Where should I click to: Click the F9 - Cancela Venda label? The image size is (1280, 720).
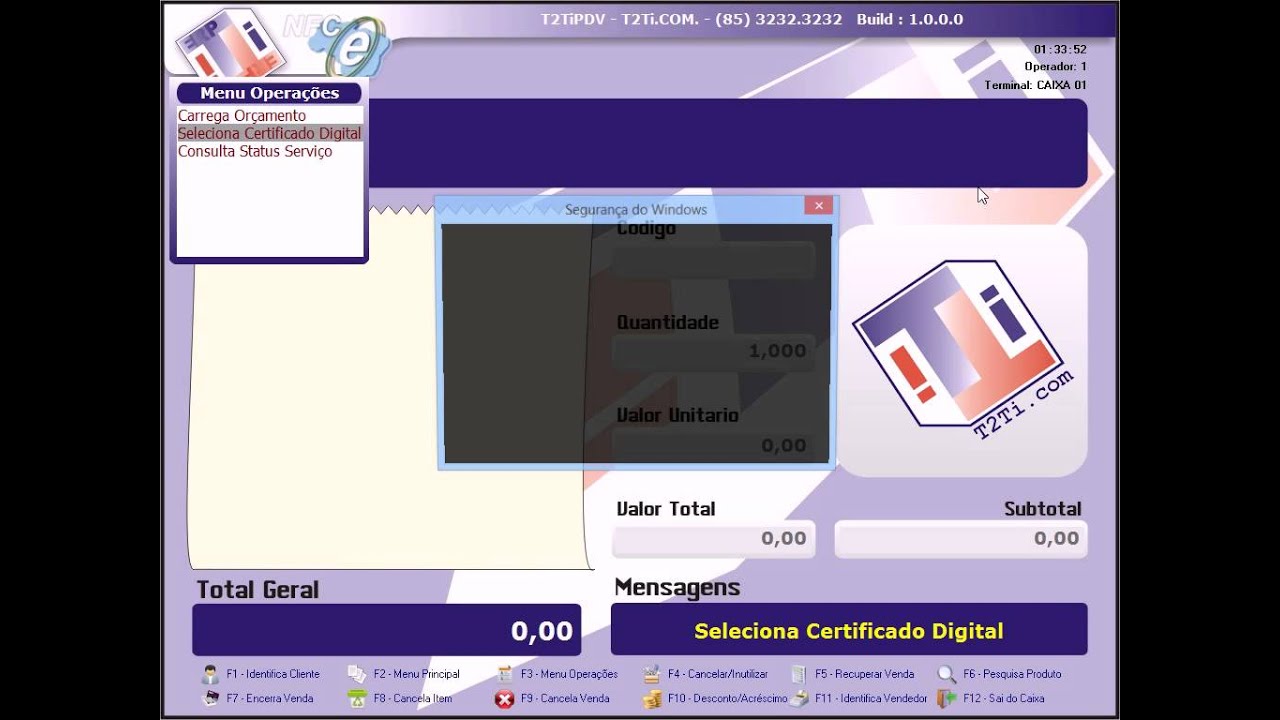point(565,698)
